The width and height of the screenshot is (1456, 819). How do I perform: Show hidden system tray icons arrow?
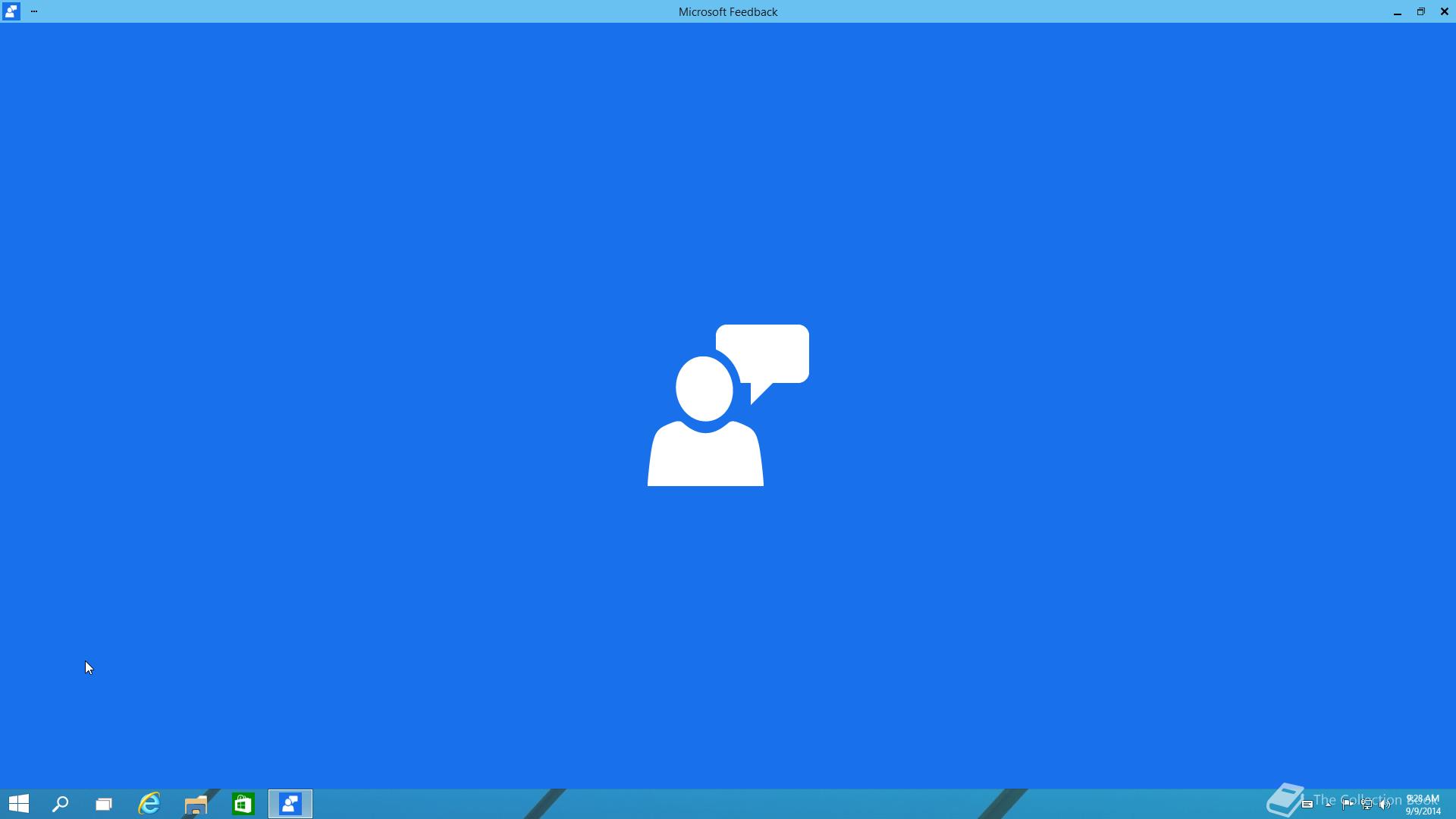pos(1328,805)
